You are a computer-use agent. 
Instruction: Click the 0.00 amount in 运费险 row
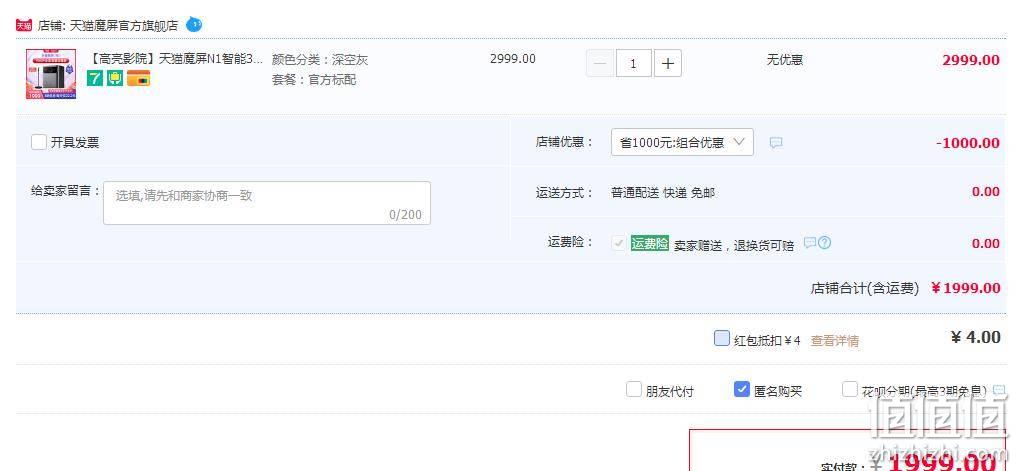[x=986, y=244]
